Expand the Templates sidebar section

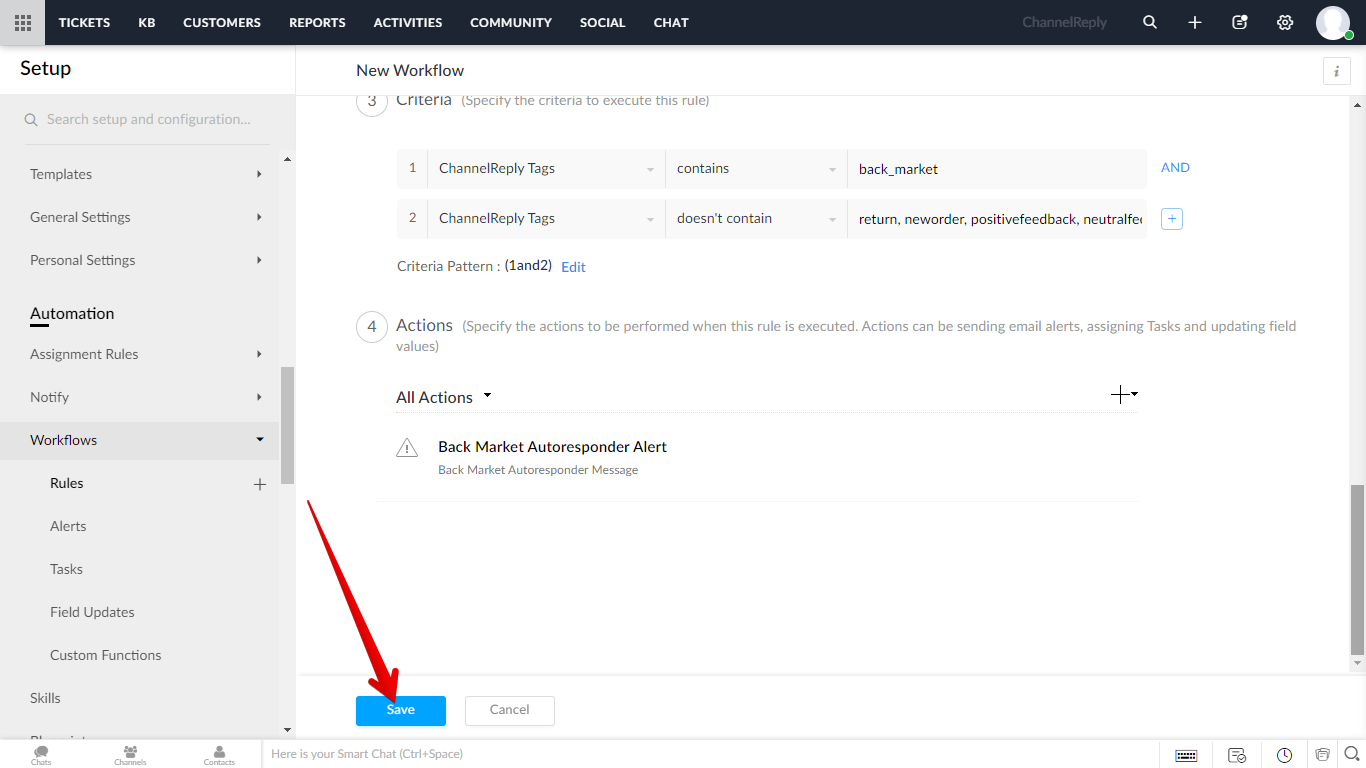[x=146, y=174]
